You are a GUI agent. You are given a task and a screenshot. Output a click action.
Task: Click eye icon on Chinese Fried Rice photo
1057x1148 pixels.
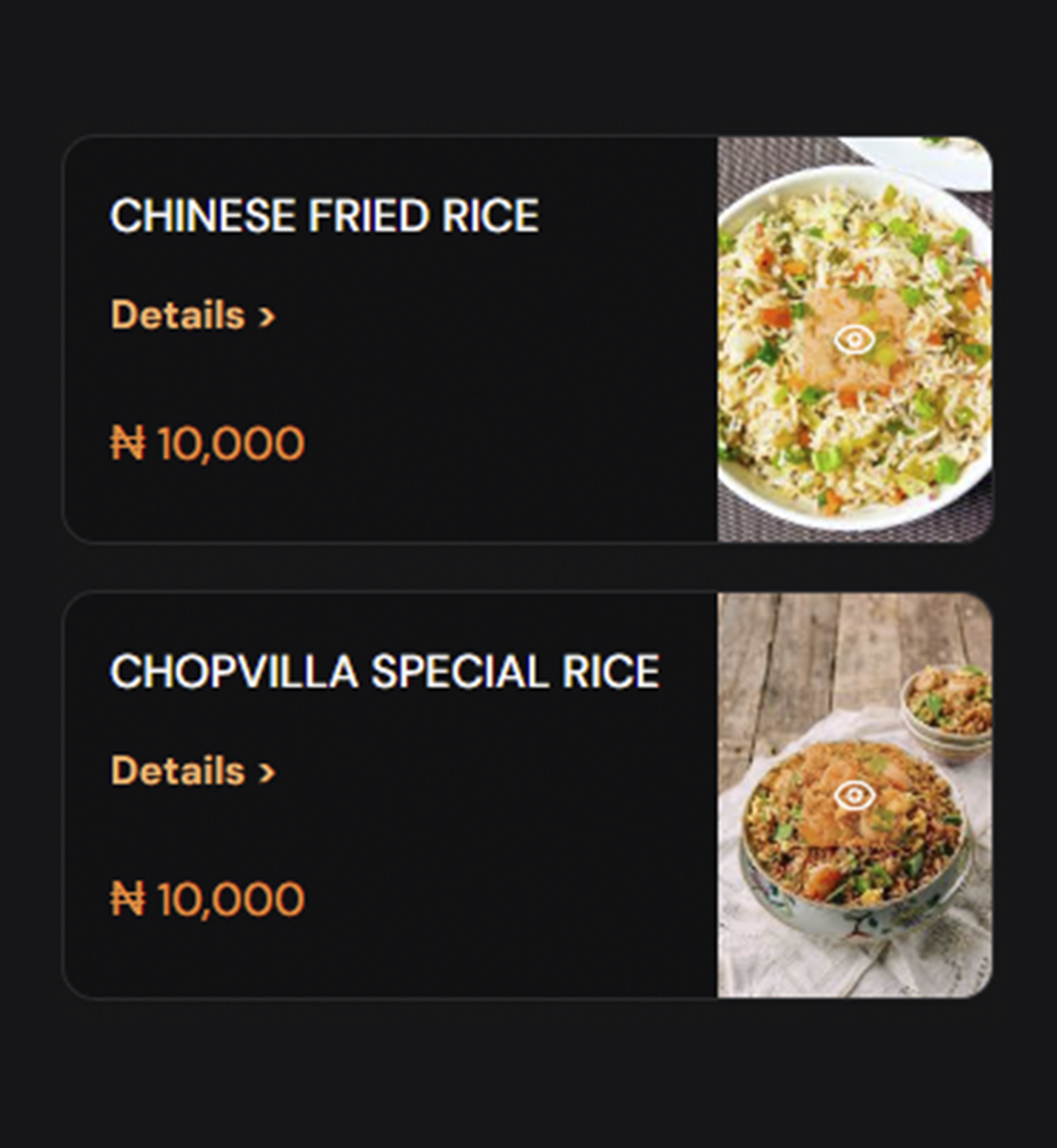(x=854, y=340)
